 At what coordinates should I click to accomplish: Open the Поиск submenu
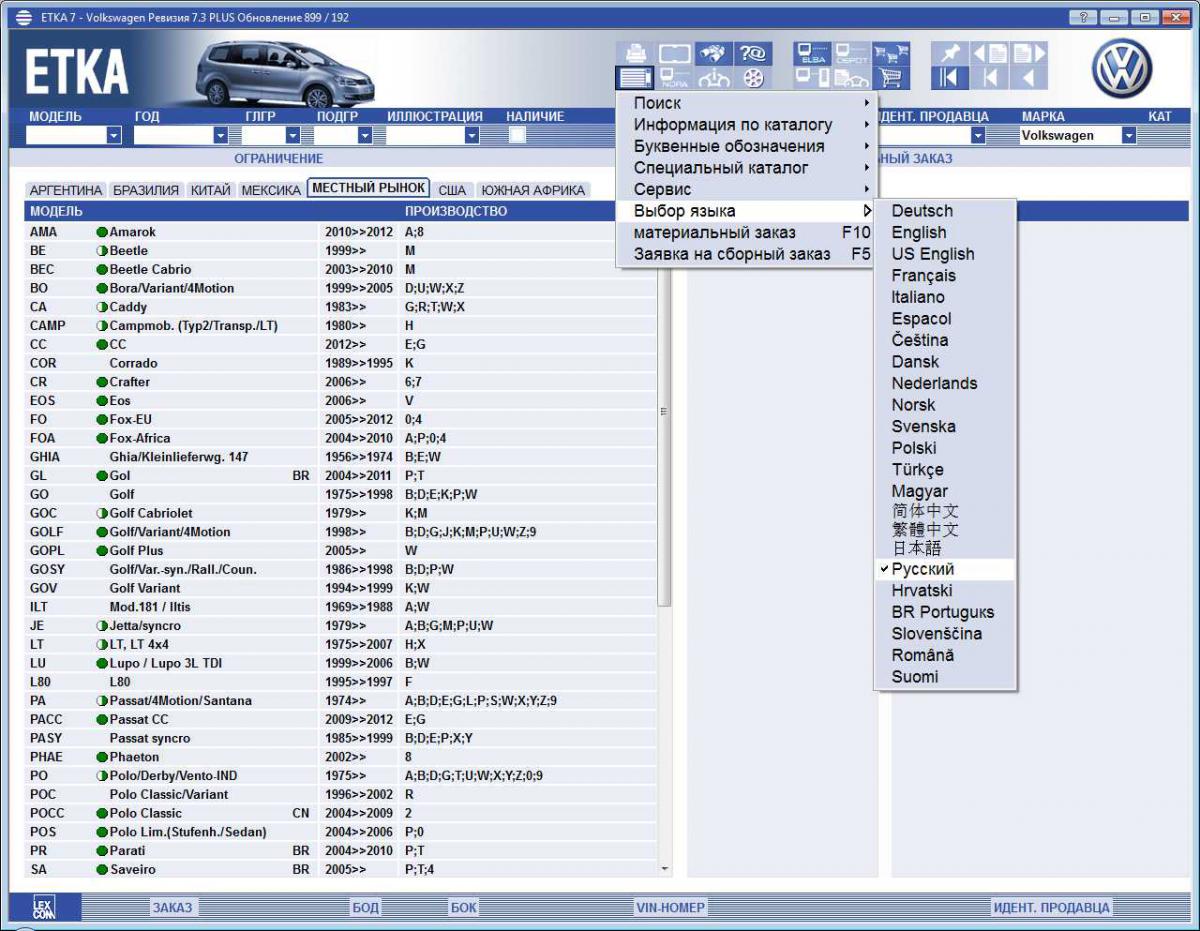[x=747, y=103]
